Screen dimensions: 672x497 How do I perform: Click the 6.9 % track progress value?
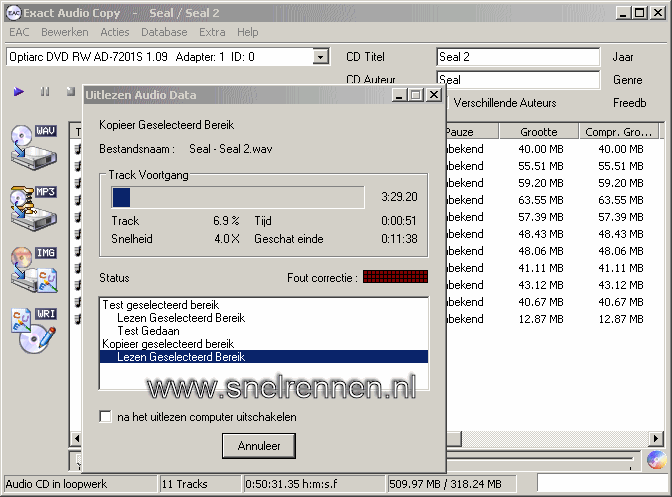226,221
